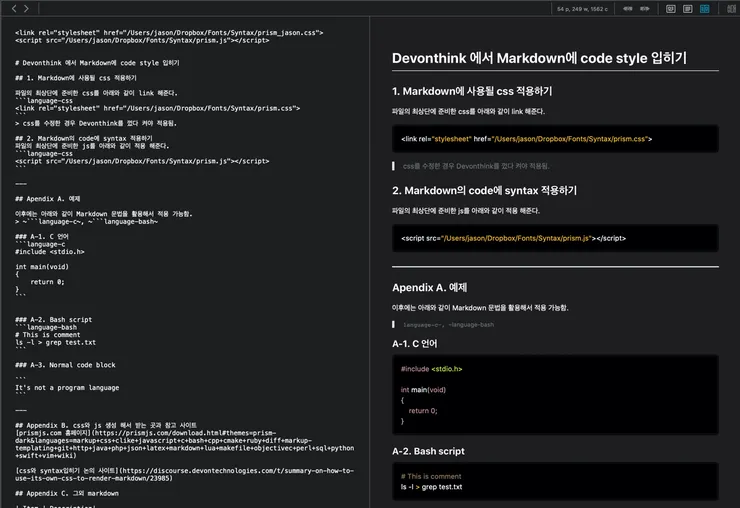Viewport: 740px width, 508px height.
Task: Switch to the rendered preview-only view
Action: (671, 9)
